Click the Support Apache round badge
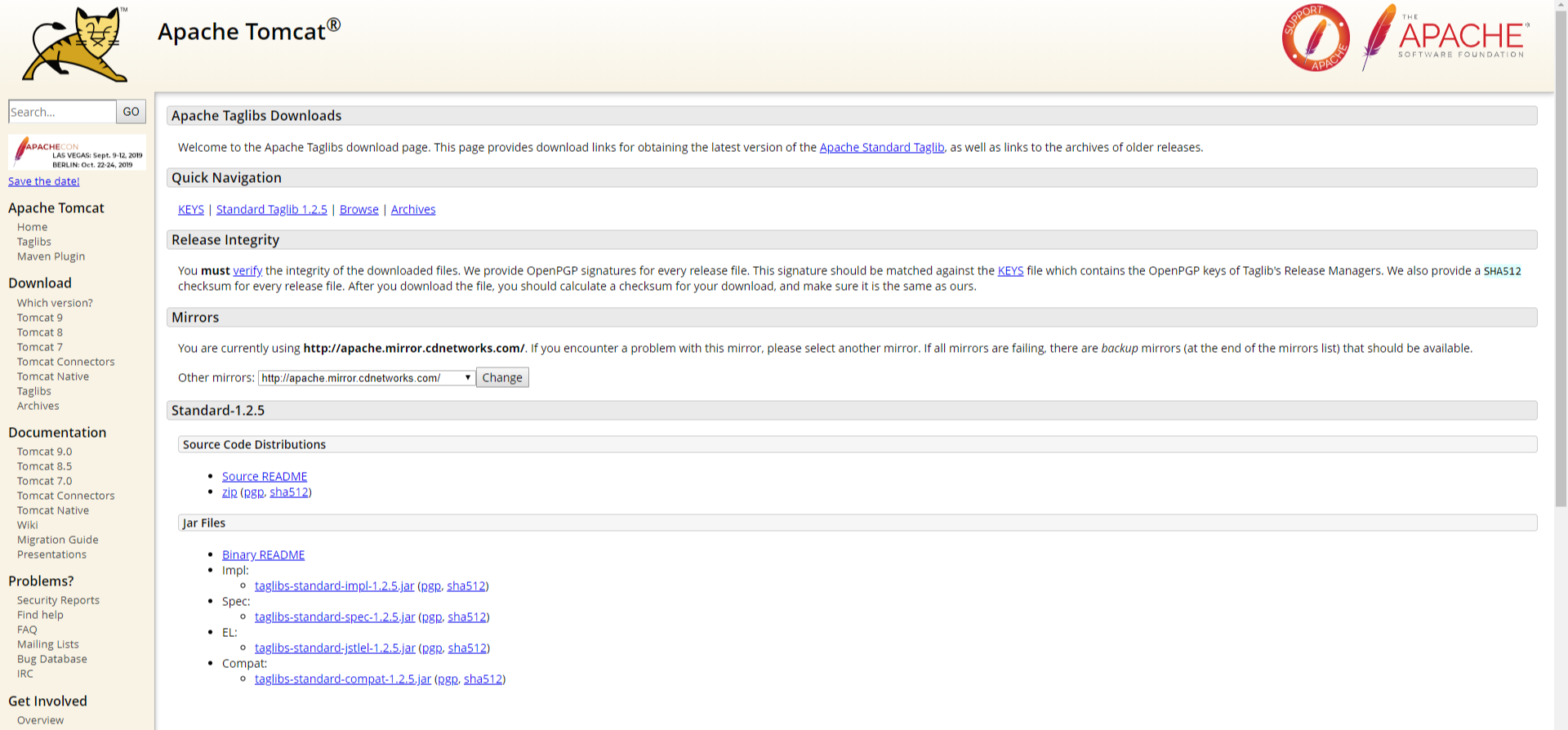 (1315, 38)
